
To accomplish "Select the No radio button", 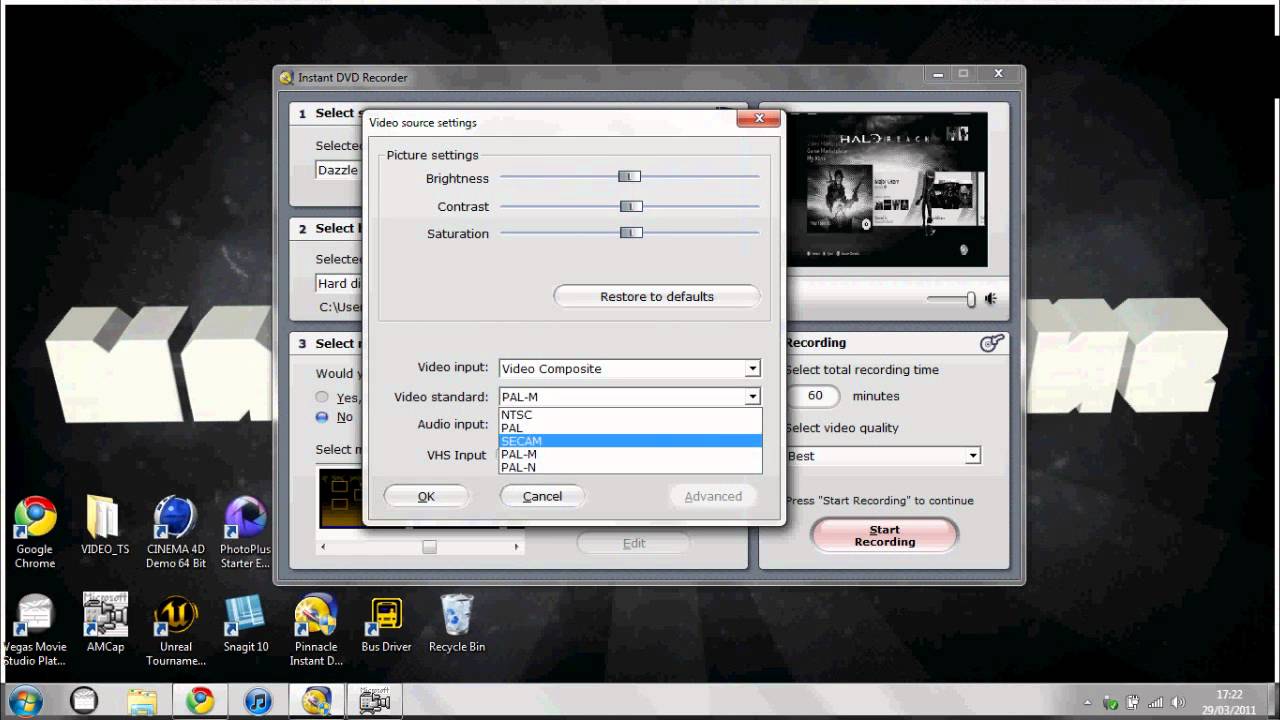I will pyautogui.click(x=322, y=417).
